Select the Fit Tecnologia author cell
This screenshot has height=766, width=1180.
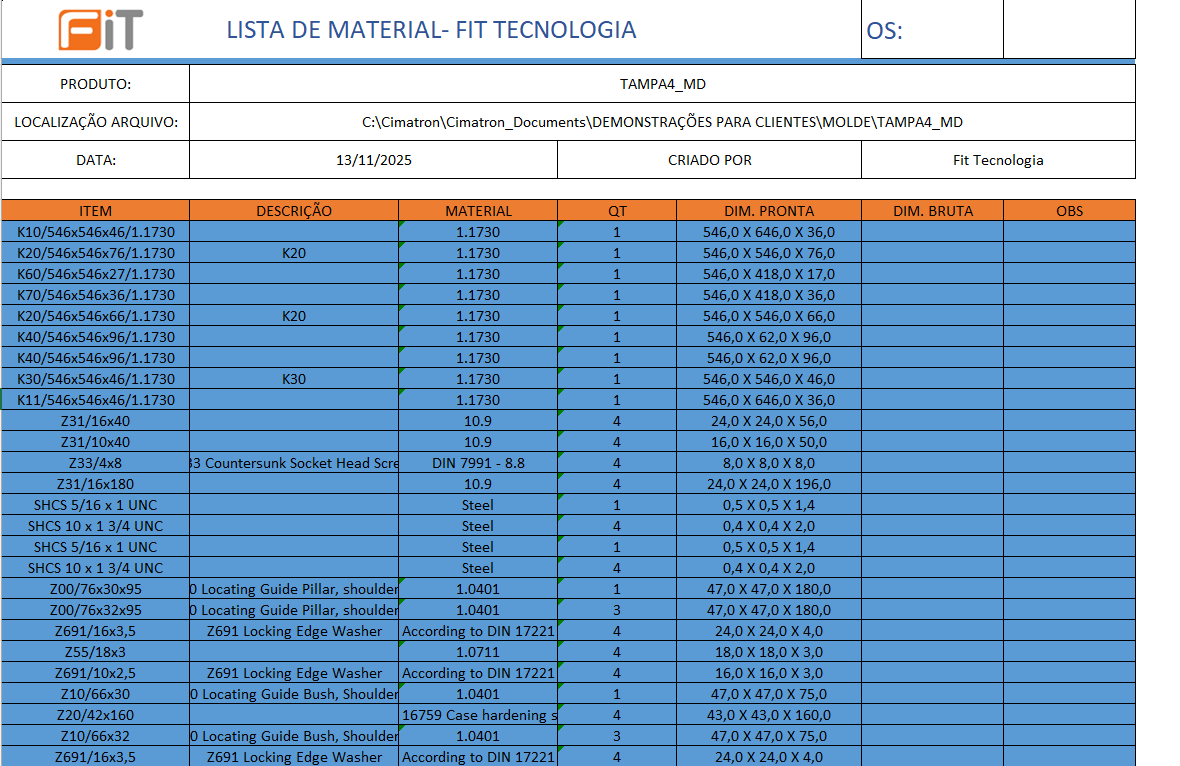[998, 160]
